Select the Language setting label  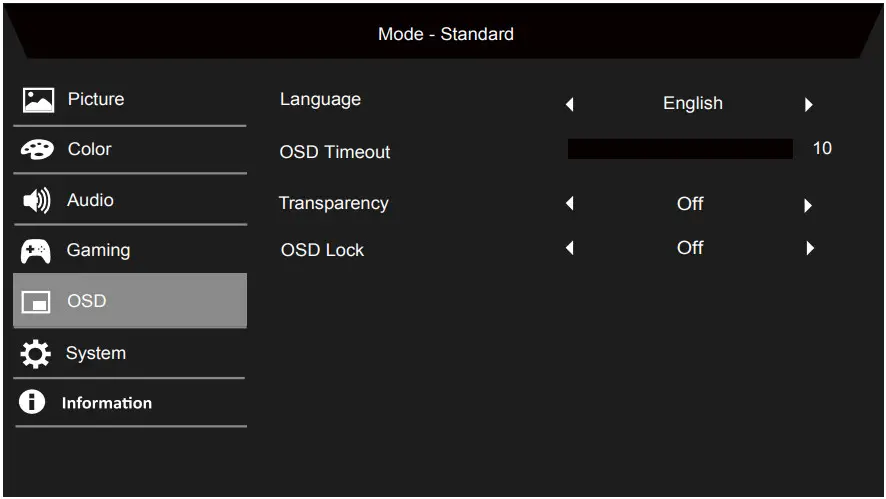click(x=320, y=99)
